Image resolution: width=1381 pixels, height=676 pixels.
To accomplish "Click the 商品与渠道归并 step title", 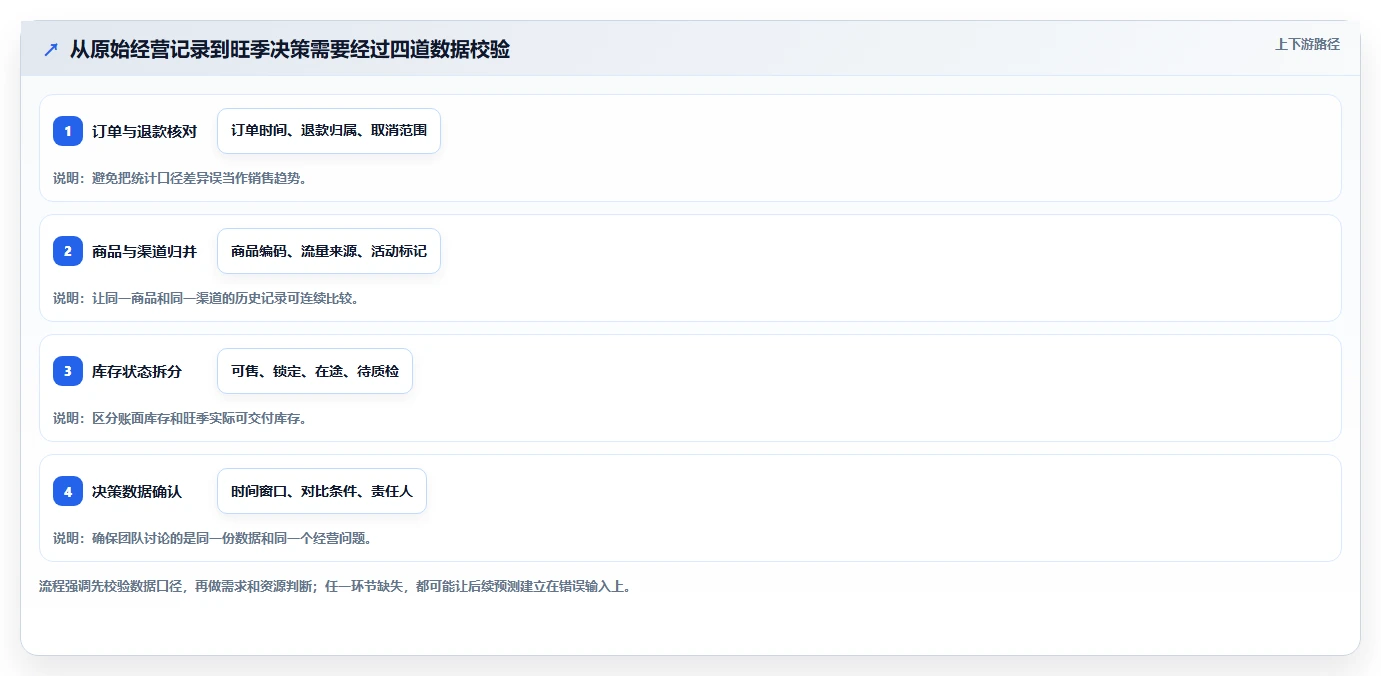I will click(144, 251).
